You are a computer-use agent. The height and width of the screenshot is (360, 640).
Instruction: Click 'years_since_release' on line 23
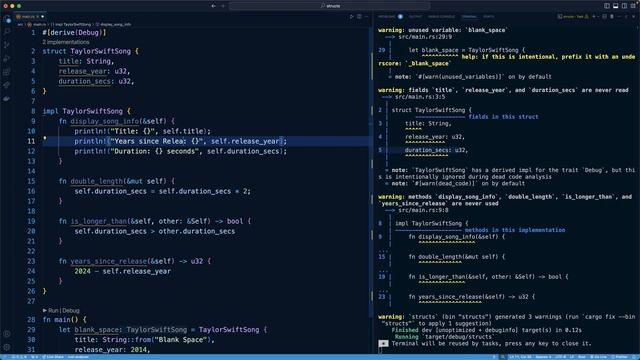(x=109, y=261)
